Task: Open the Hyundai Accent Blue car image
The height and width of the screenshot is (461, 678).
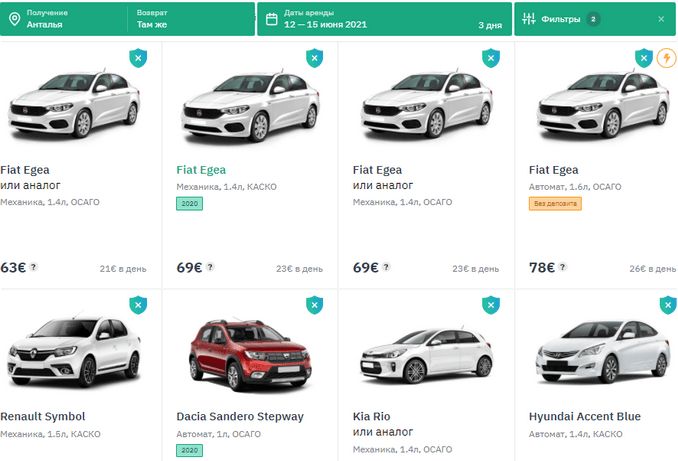Action: (x=602, y=351)
